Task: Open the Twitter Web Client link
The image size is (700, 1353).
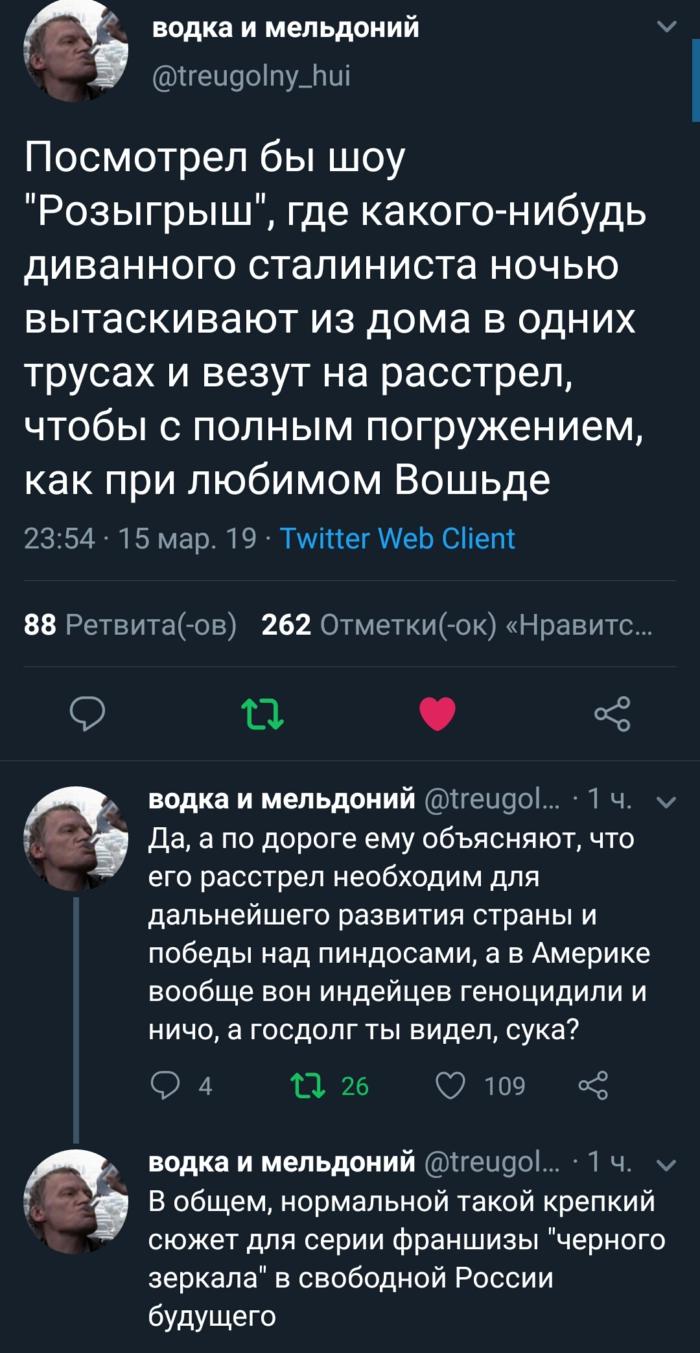Action: coord(396,538)
